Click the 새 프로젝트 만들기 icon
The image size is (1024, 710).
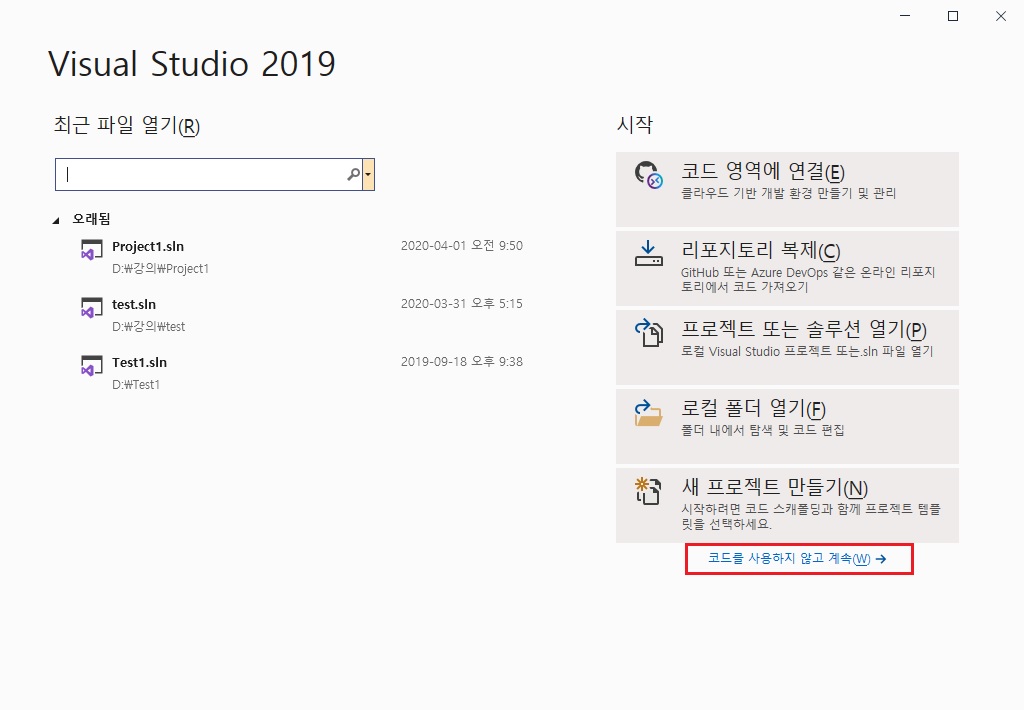click(x=648, y=491)
